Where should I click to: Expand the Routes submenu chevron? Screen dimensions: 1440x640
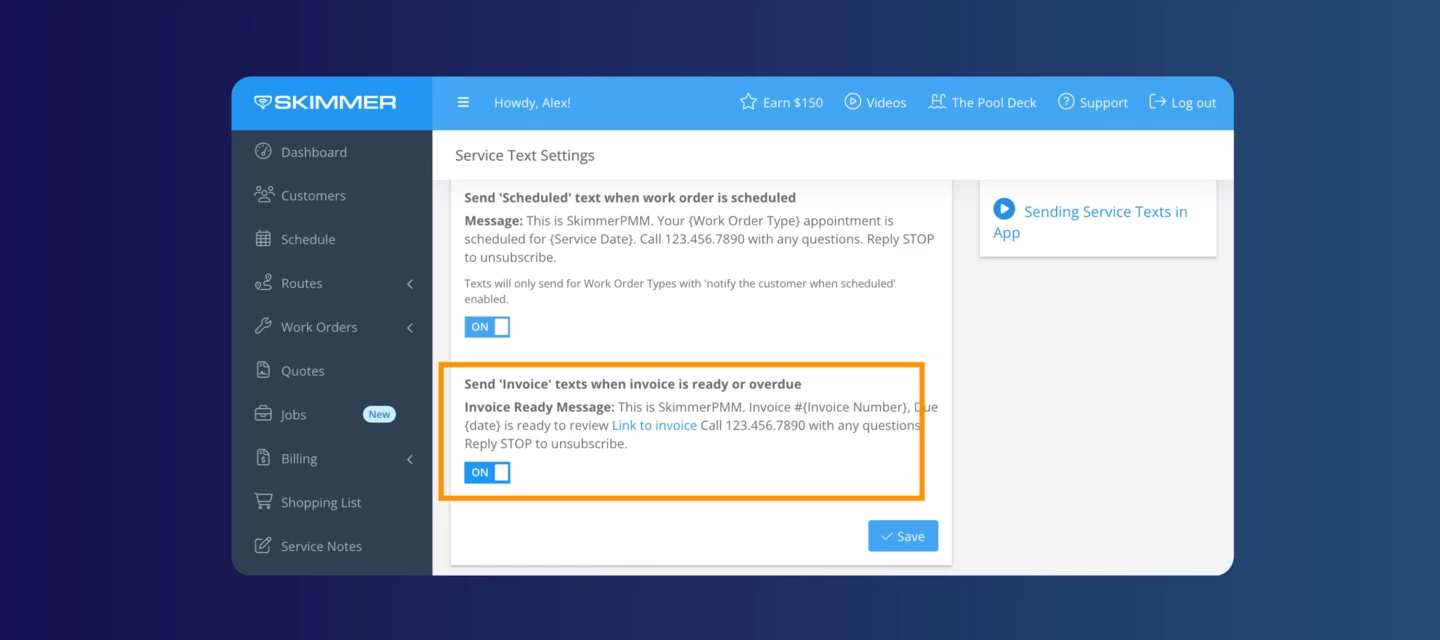410,284
